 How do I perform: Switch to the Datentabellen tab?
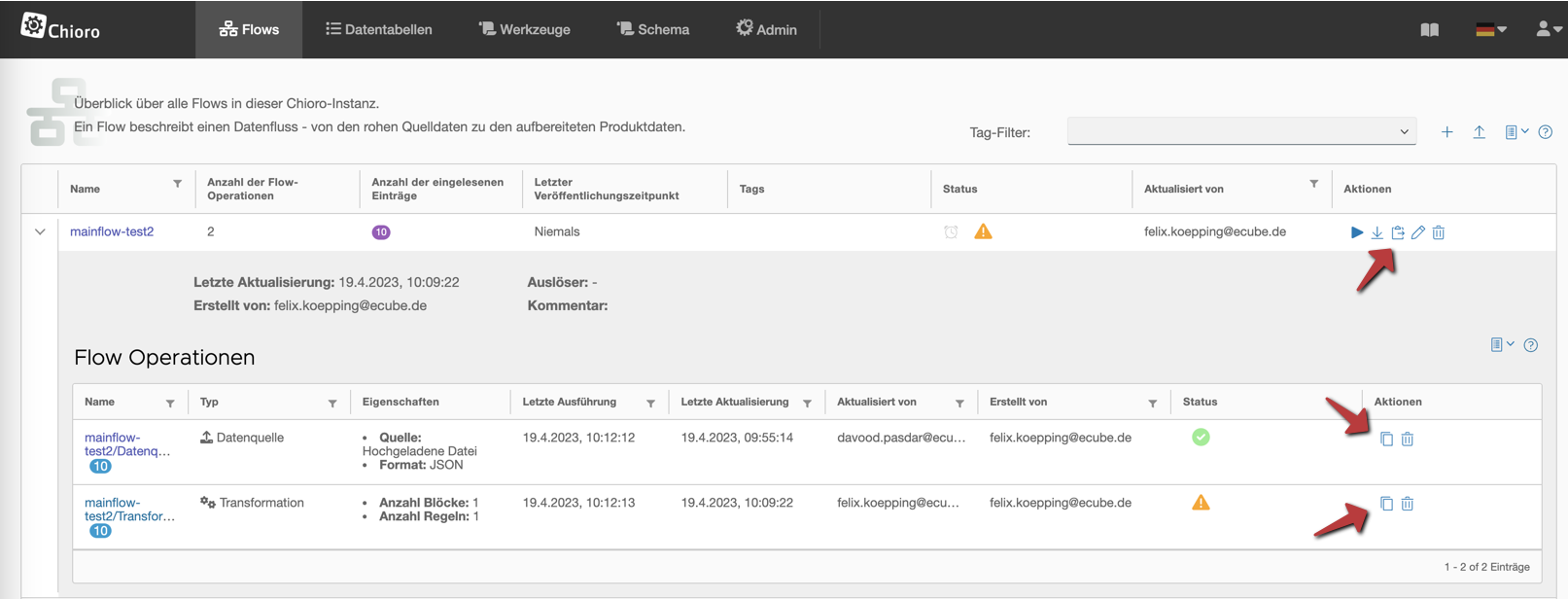pyautogui.click(x=379, y=30)
